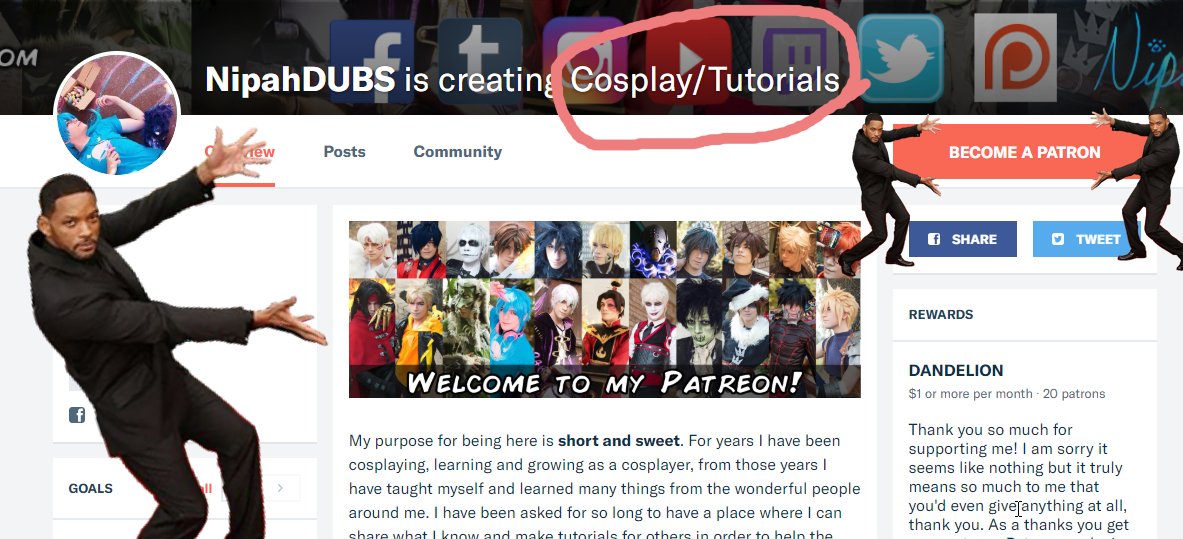The image size is (1183, 539).
Task: Advance goals with the right chevron arrow
Action: tap(280, 488)
